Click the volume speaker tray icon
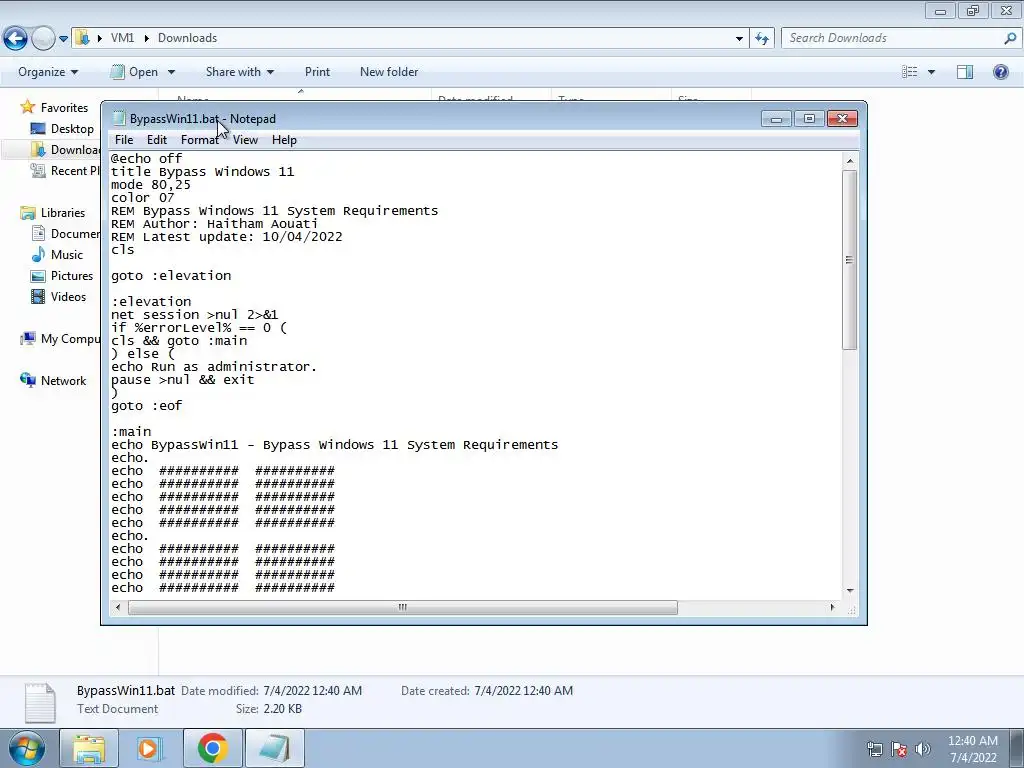 tap(923, 749)
